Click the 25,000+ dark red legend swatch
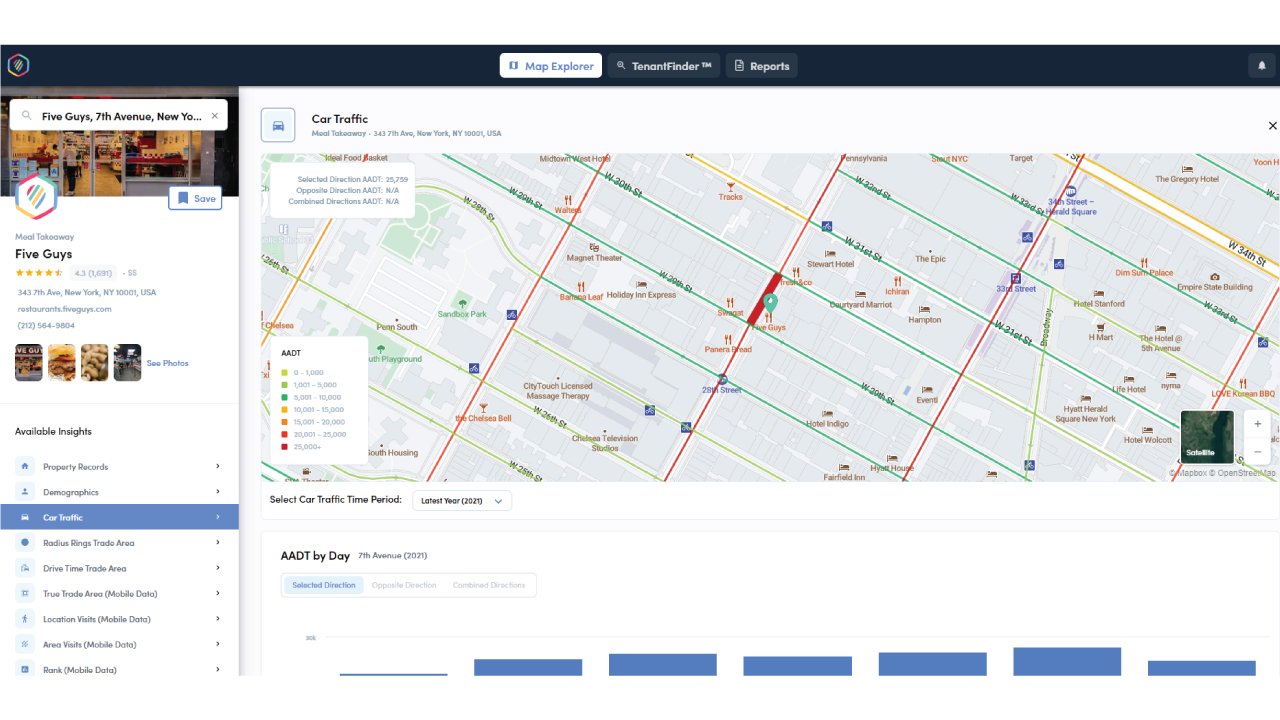 pyautogui.click(x=284, y=446)
